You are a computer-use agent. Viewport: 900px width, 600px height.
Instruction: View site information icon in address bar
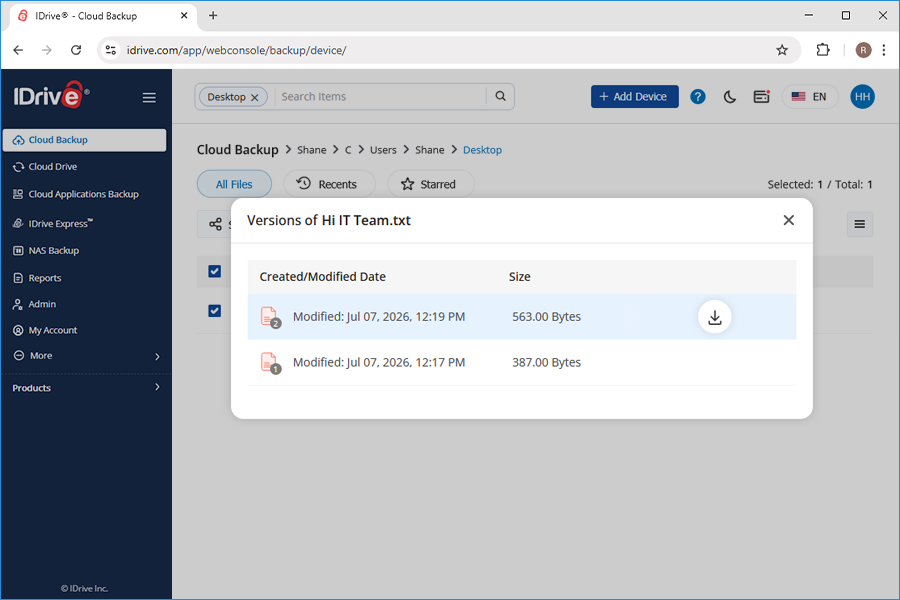tap(111, 51)
